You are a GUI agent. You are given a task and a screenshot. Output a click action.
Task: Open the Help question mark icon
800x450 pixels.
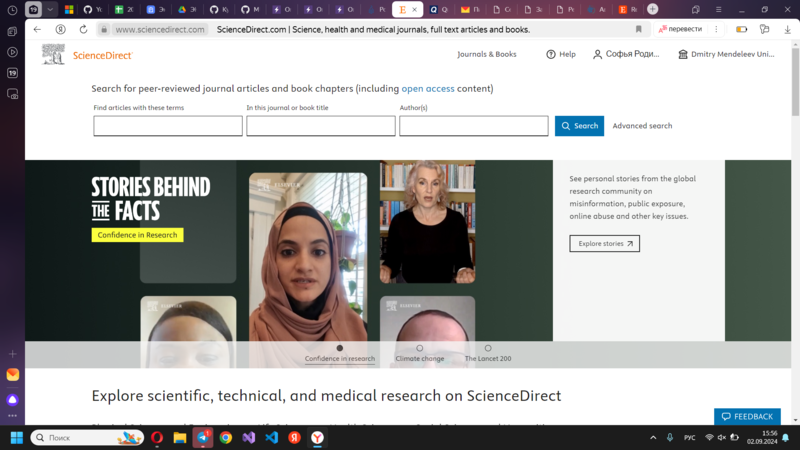(x=551, y=54)
